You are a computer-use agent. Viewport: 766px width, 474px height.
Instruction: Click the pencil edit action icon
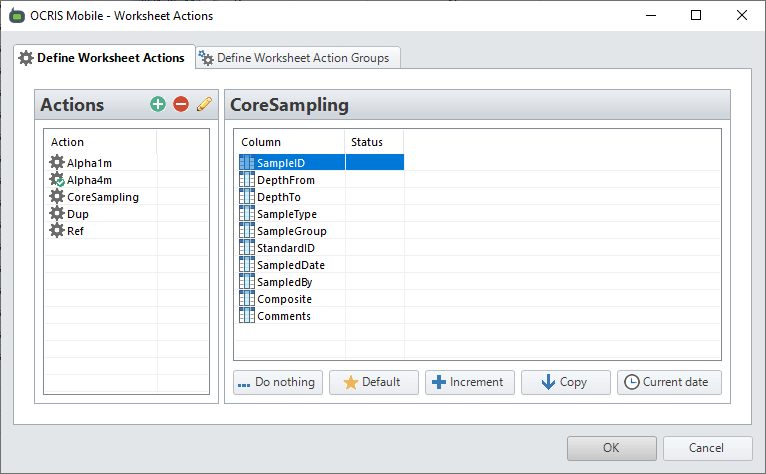coord(204,105)
